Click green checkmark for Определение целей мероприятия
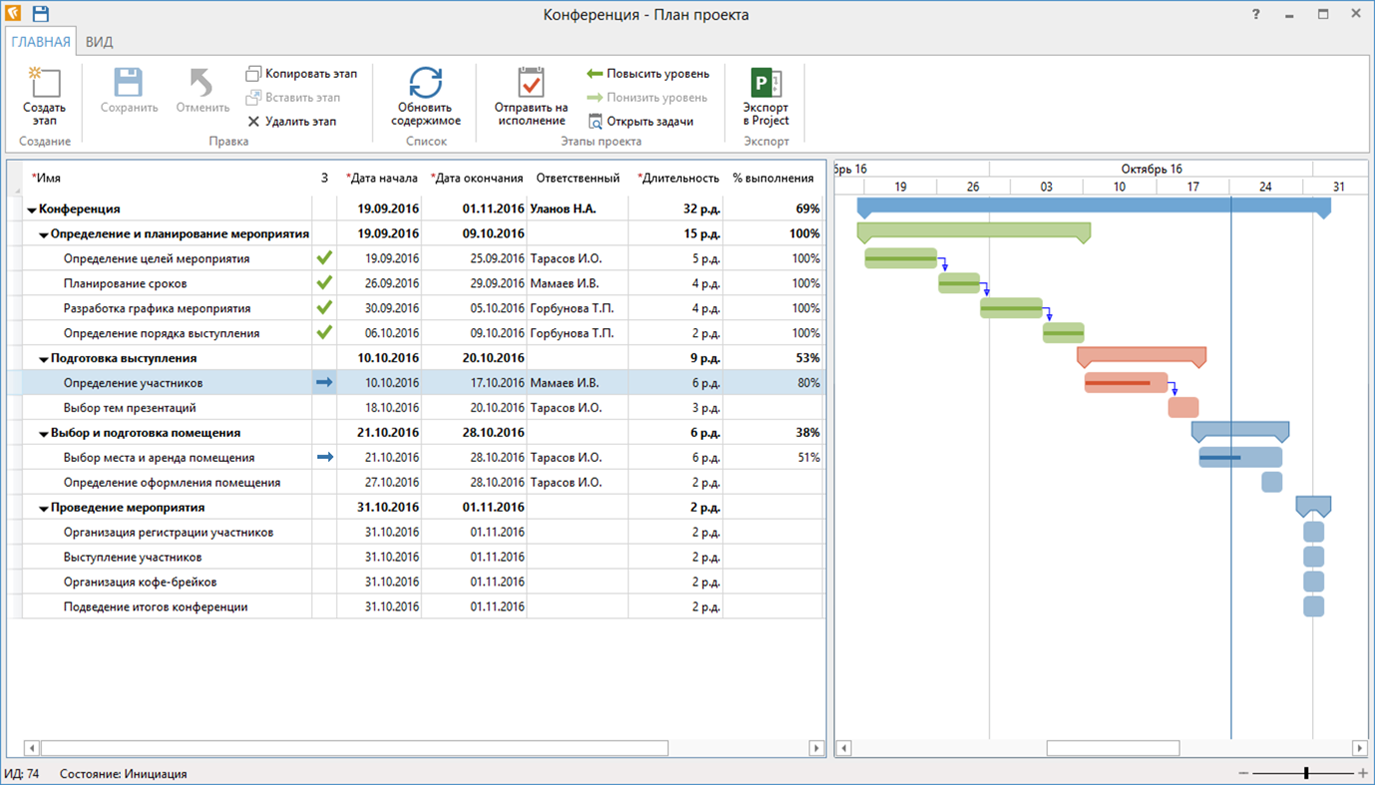Image resolution: width=1375 pixels, height=785 pixels. pyautogui.click(x=324, y=258)
